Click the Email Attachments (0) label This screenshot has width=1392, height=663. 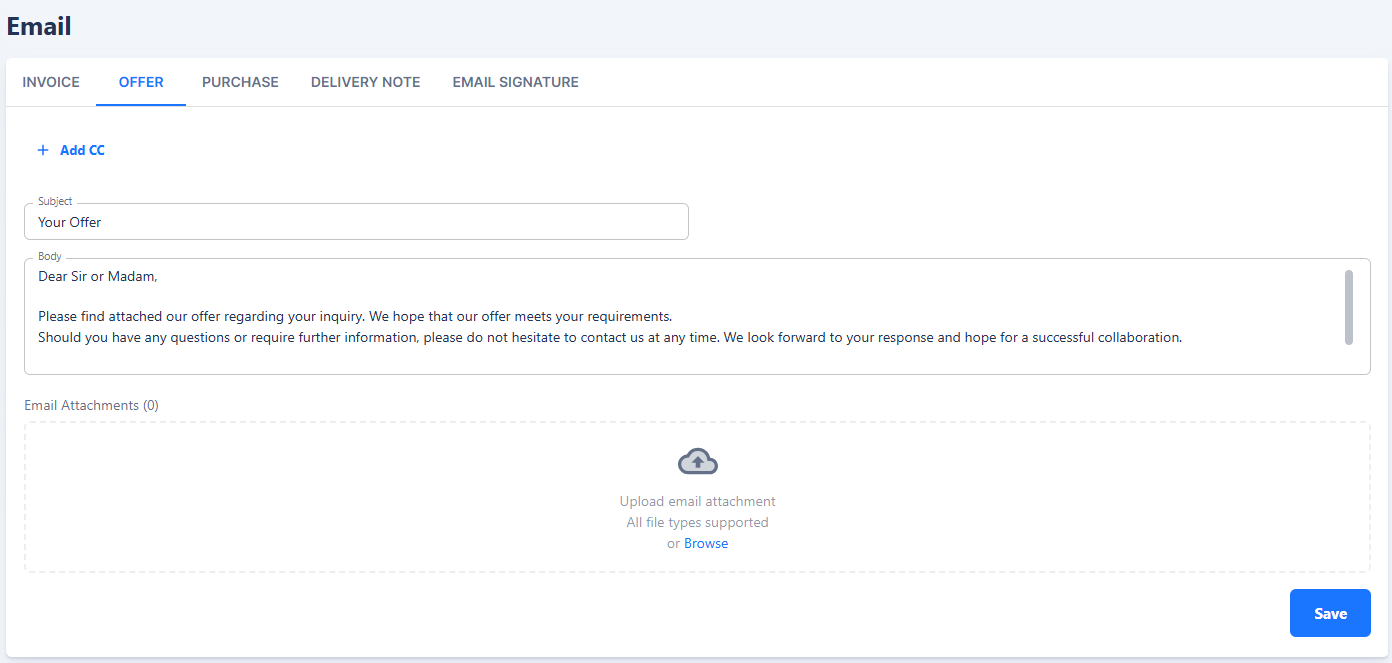91,405
